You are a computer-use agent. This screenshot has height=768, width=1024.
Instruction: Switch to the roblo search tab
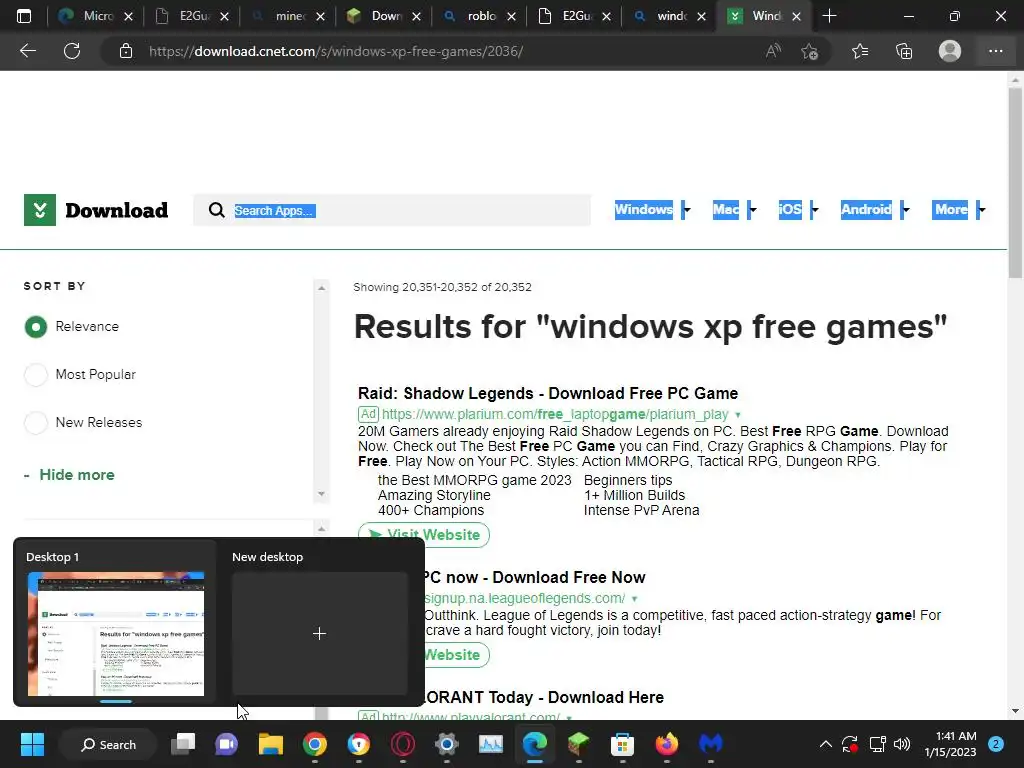[479, 16]
